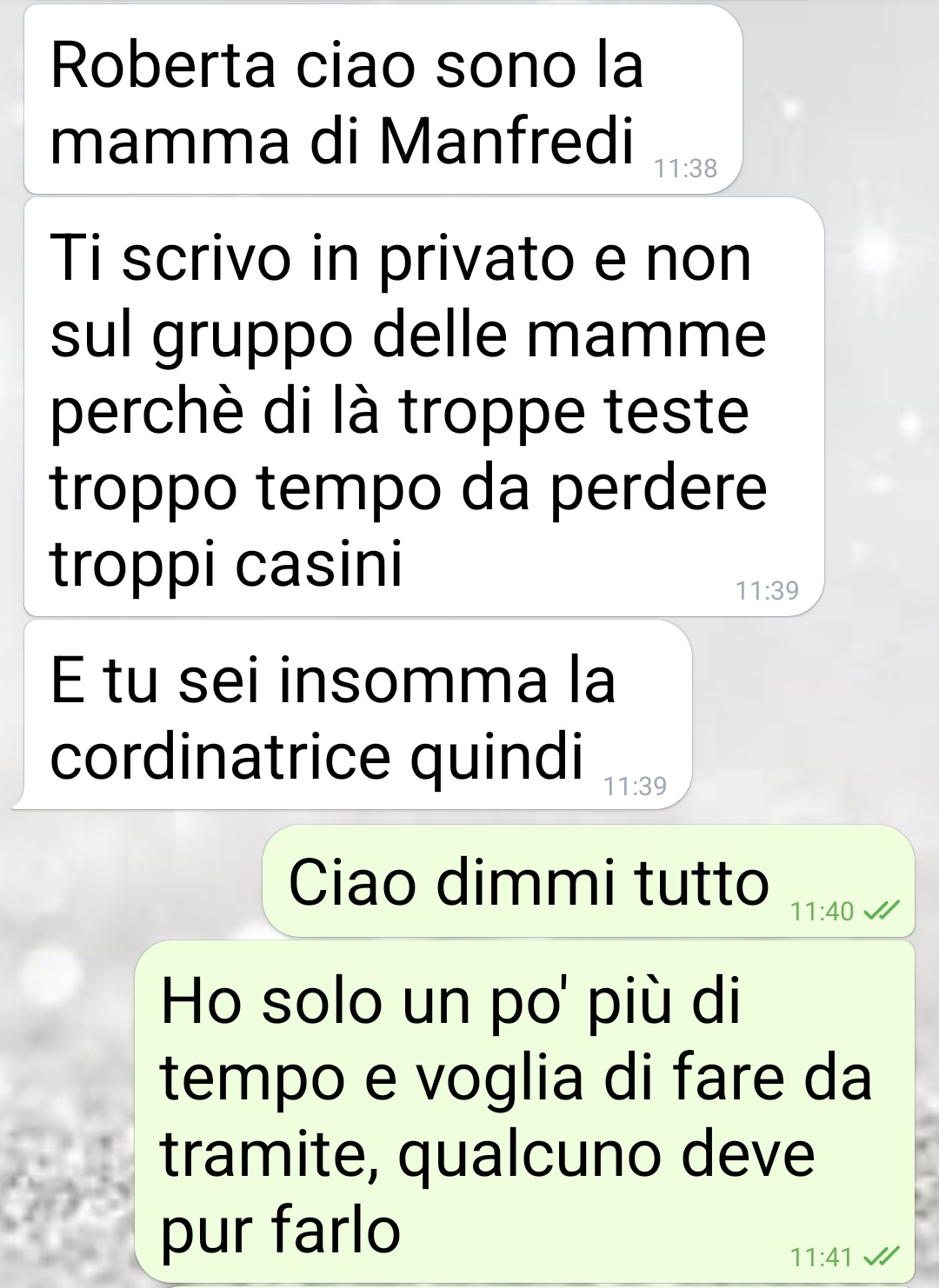The height and width of the screenshot is (1288, 939).
Task: Select the sent message 'Ciao dimmi tutto'
Action: 589,881
